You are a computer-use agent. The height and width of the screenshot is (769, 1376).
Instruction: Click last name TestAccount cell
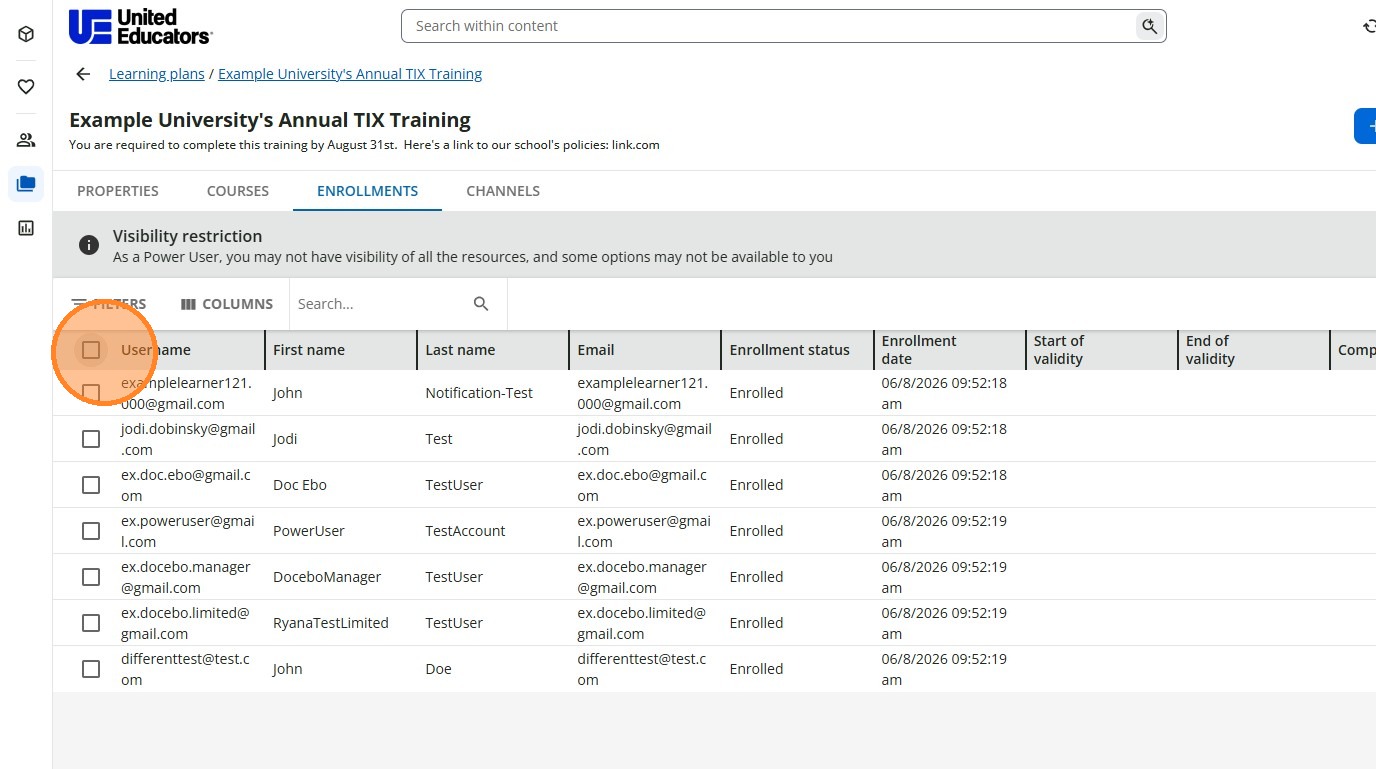465,531
